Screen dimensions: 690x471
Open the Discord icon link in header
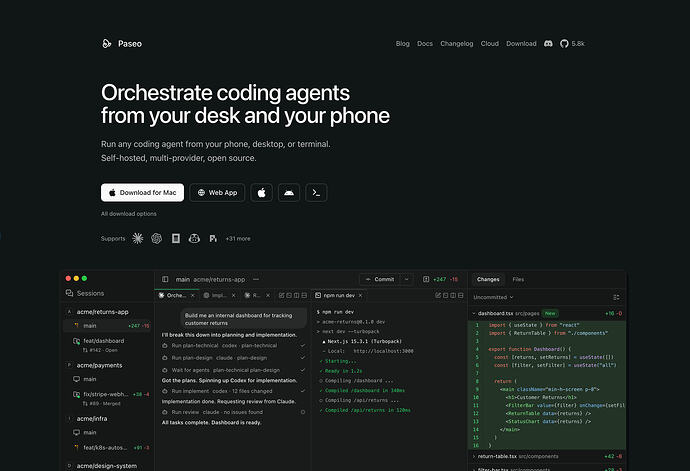548,44
